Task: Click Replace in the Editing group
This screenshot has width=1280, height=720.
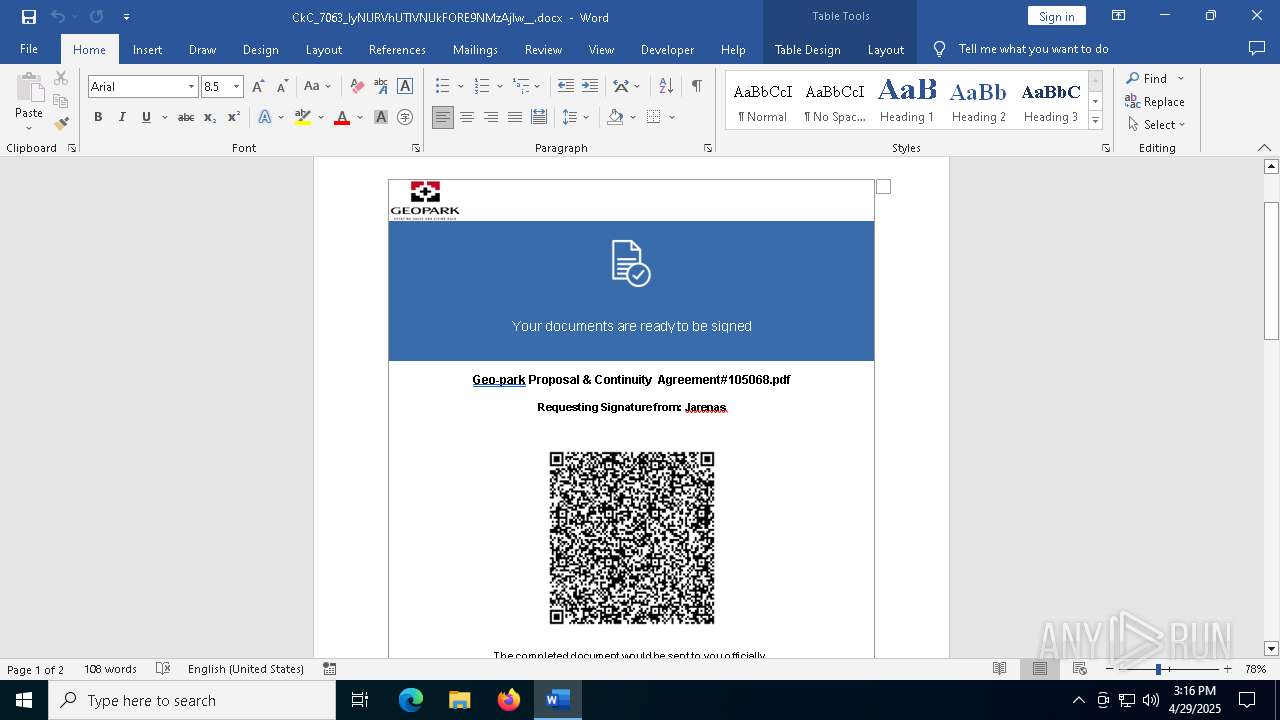Action: [x=1155, y=101]
